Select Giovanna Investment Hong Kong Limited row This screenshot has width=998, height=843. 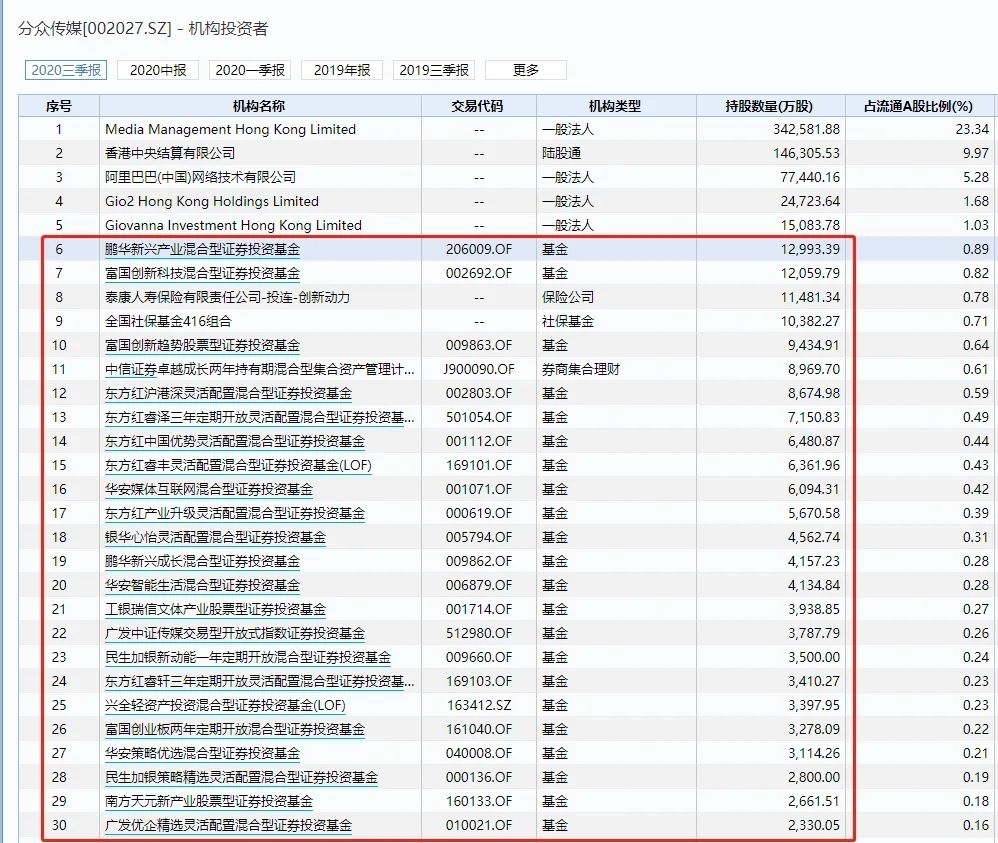(x=506, y=225)
